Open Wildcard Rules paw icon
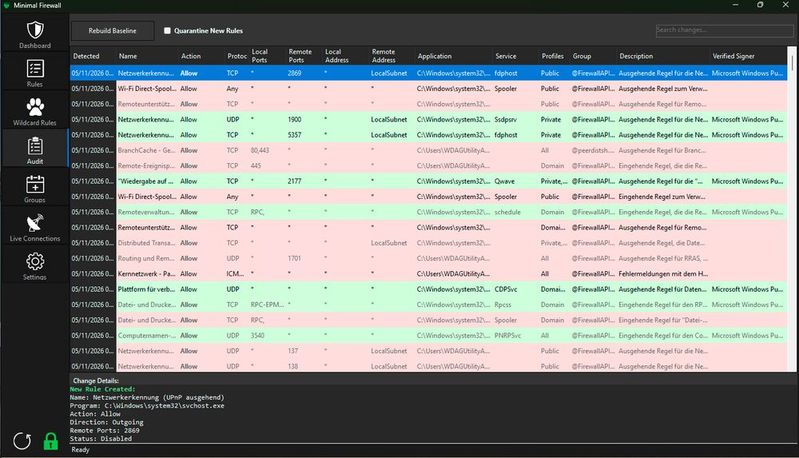This screenshot has height=458, width=799. [35, 107]
